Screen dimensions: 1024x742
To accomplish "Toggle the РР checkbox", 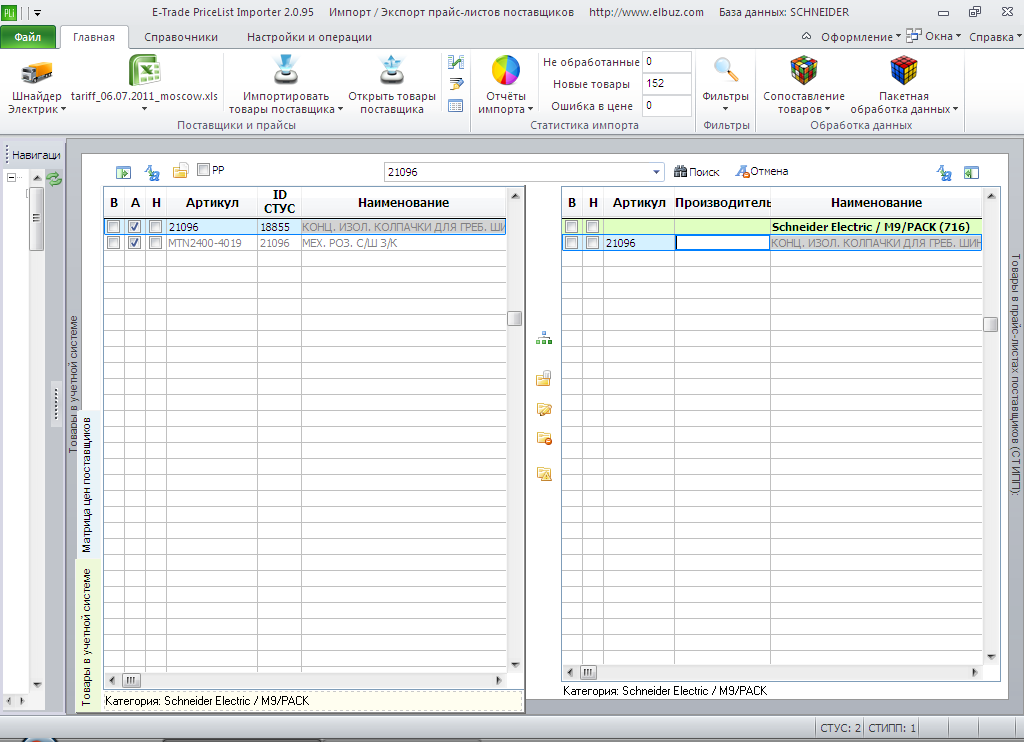I will click(x=203, y=170).
